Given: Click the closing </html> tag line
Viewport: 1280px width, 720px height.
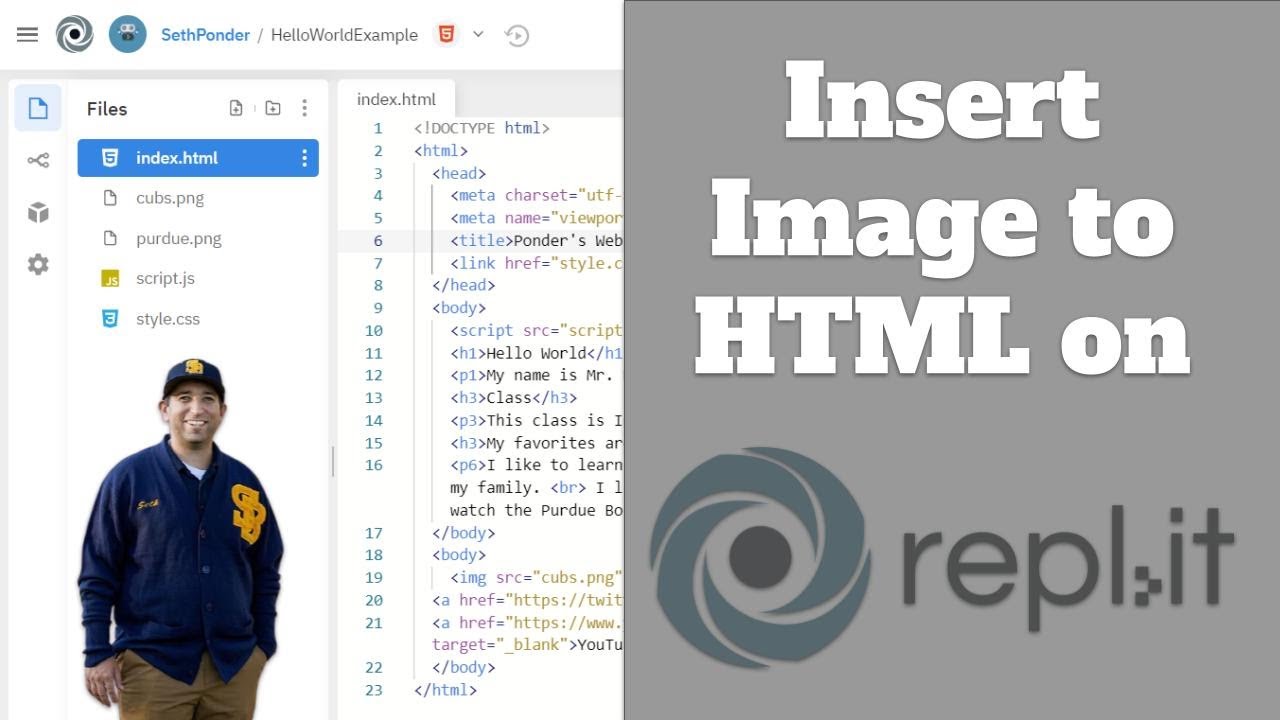Looking at the screenshot, I should [x=445, y=689].
